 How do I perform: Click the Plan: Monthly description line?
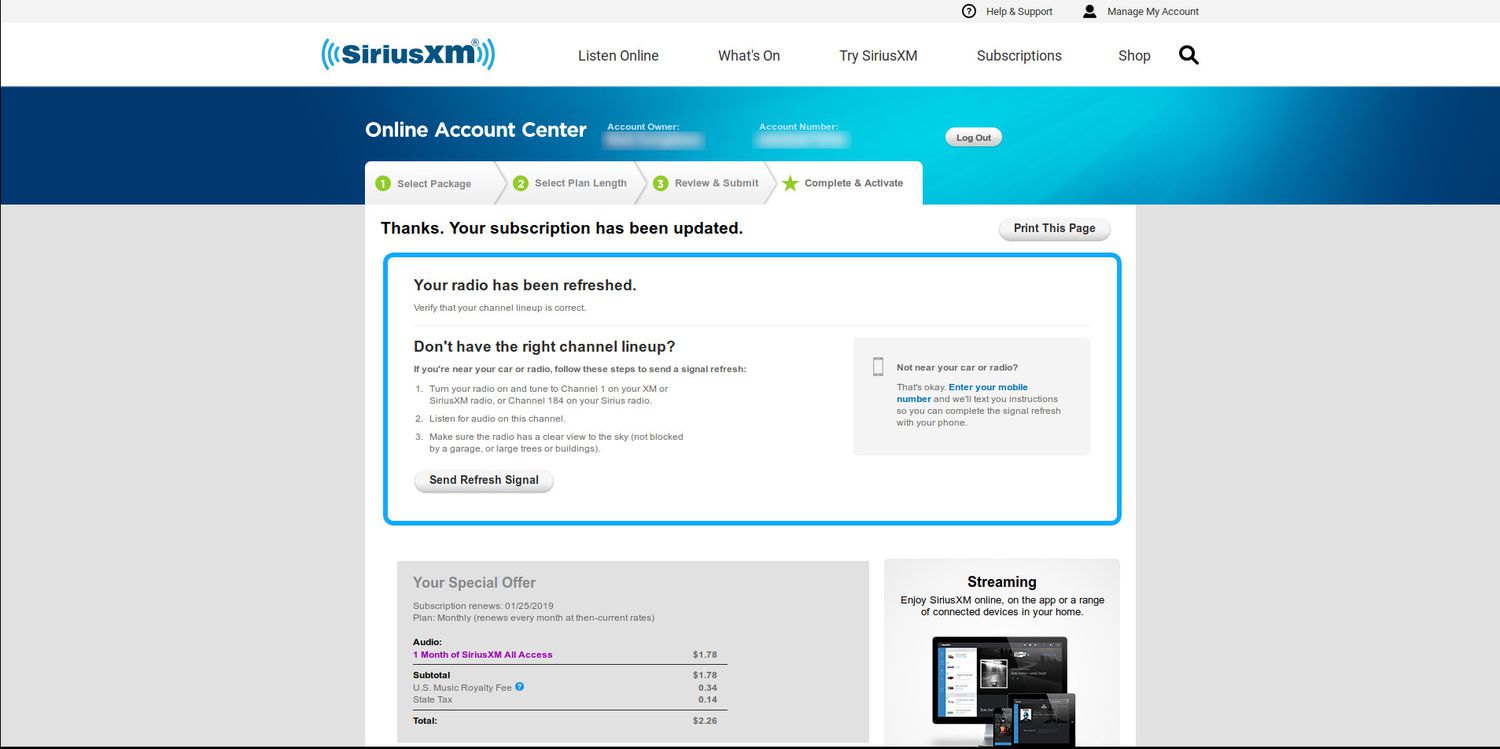pos(534,618)
